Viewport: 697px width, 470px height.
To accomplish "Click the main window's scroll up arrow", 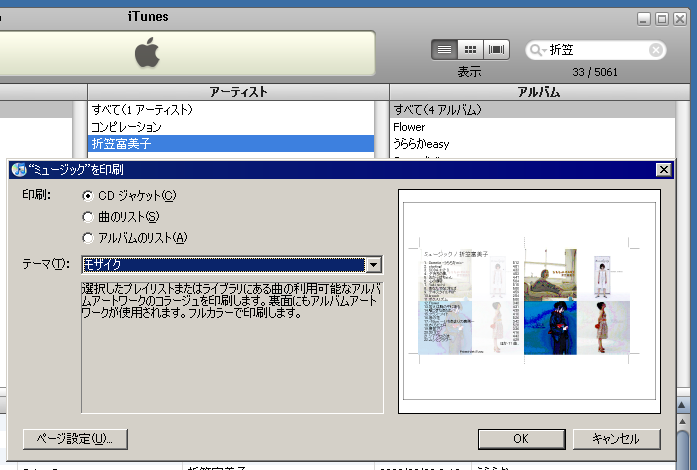I will tap(682, 421).
